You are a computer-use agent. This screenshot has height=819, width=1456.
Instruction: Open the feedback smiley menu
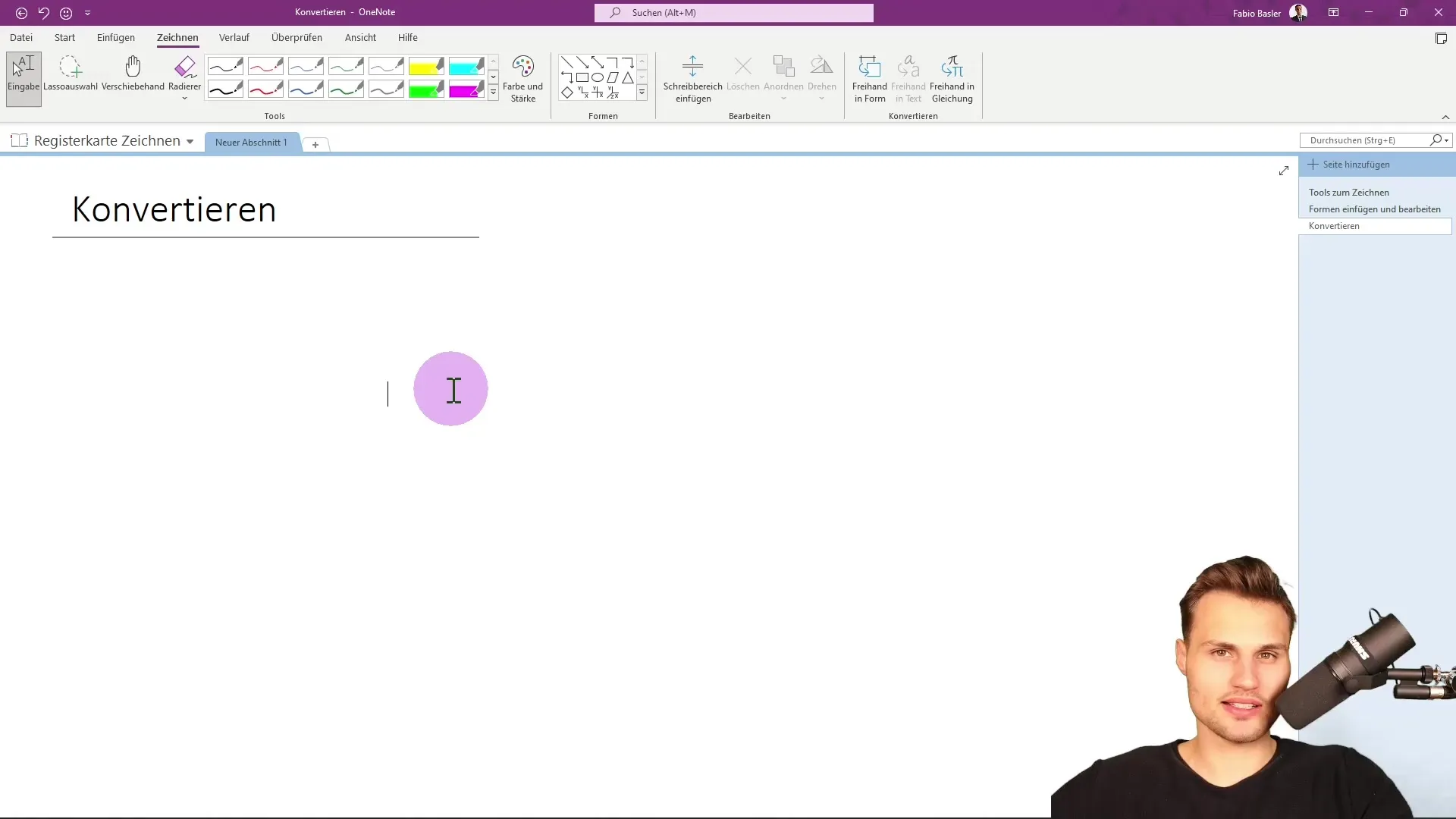(x=66, y=13)
